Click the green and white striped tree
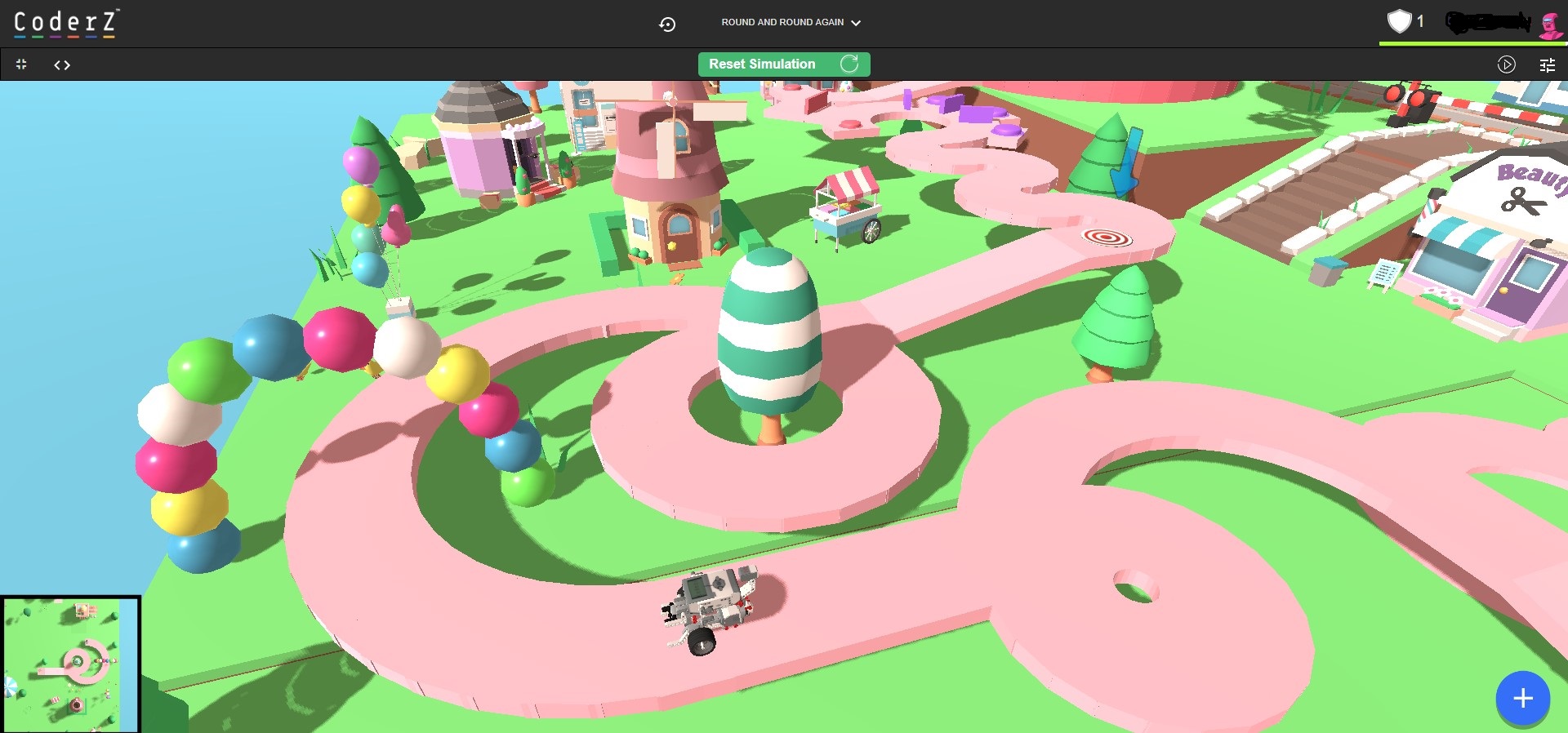This screenshot has height=733, width=1568. (x=769, y=343)
